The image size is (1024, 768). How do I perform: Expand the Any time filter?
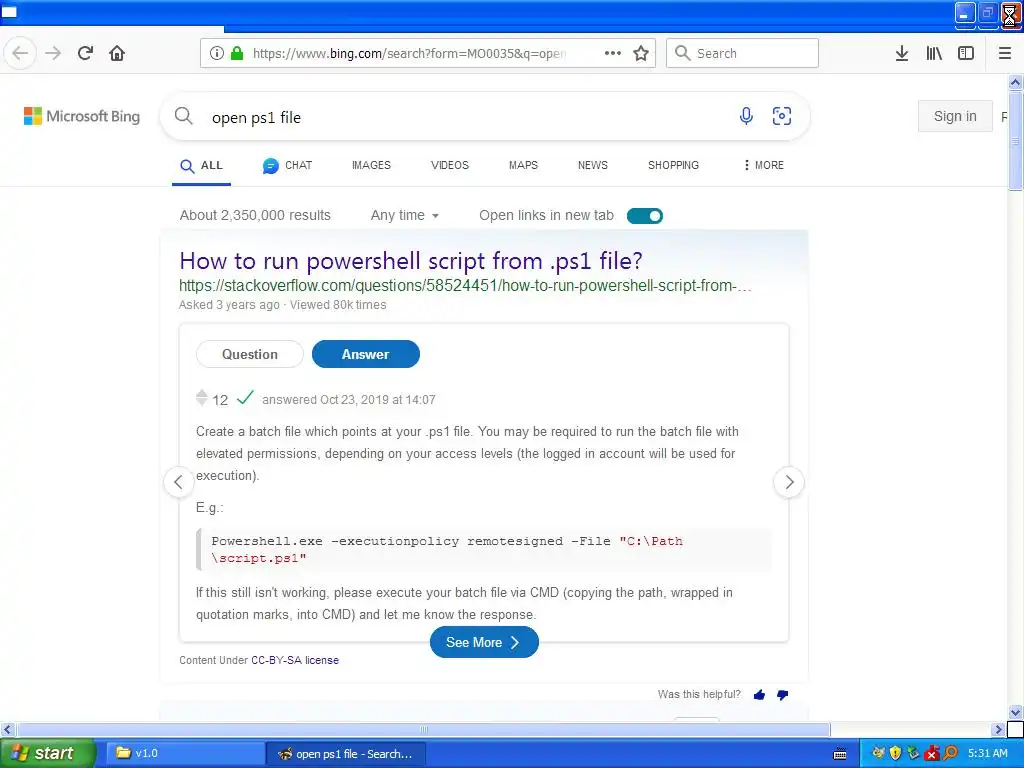tap(405, 216)
